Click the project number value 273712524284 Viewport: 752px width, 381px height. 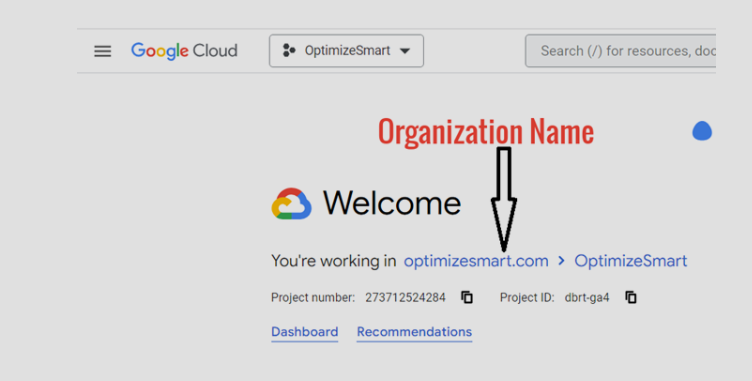405,298
